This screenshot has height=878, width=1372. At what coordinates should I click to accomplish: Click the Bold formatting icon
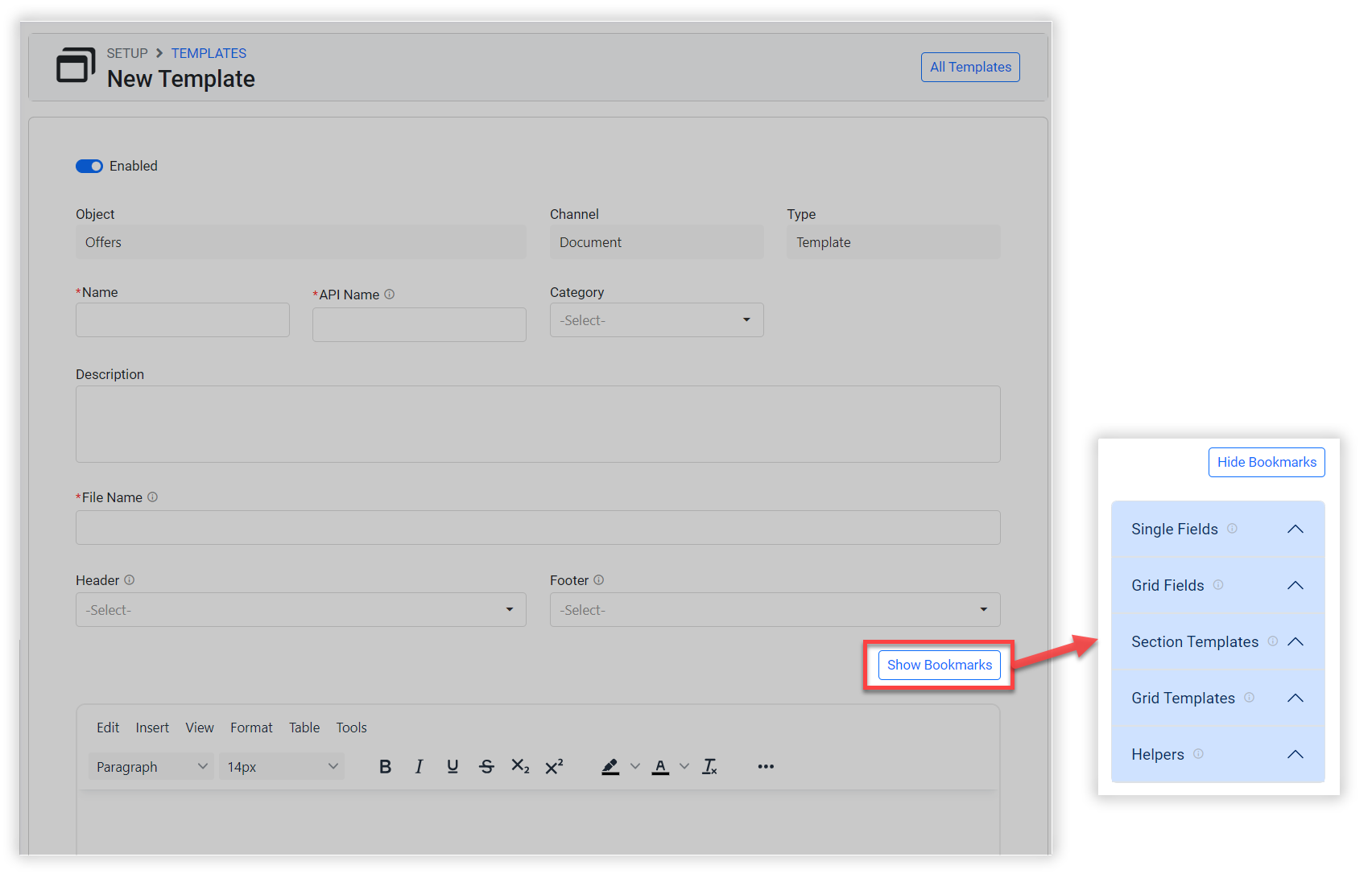385,767
